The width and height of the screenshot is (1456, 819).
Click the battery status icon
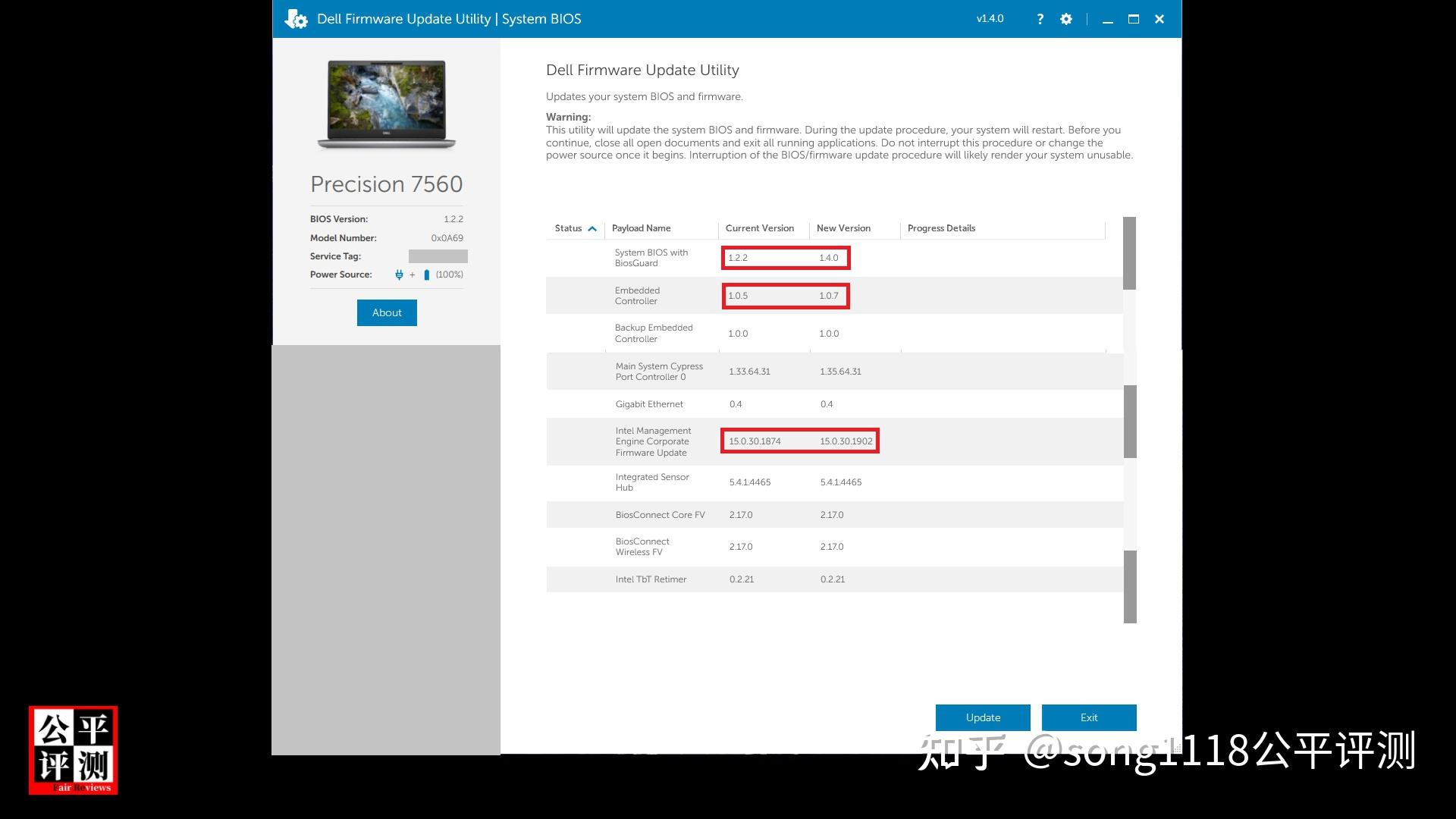point(426,275)
